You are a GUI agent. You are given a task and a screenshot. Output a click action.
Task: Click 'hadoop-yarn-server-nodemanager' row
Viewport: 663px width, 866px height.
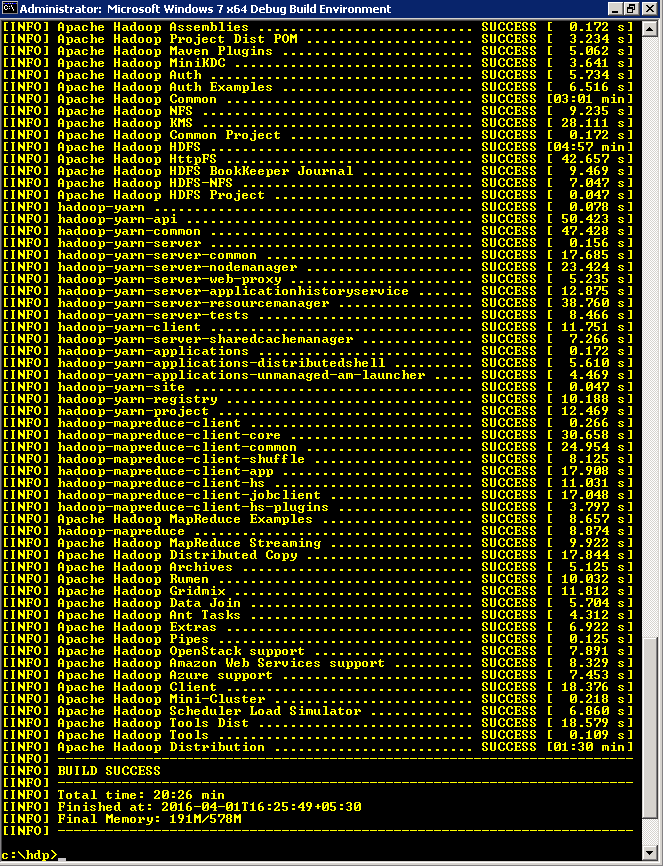318,267
